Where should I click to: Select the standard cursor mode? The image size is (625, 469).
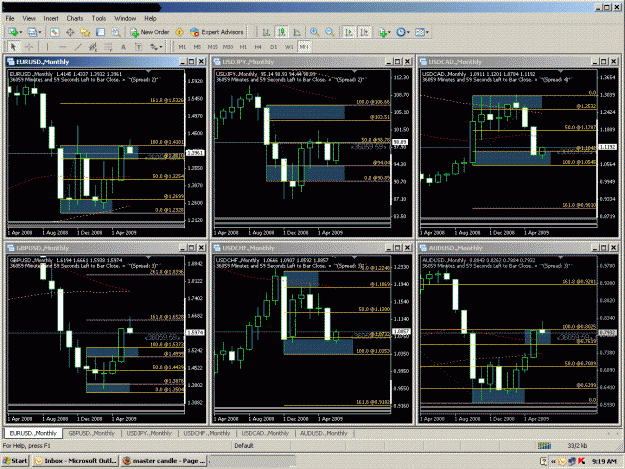point(13,47)
